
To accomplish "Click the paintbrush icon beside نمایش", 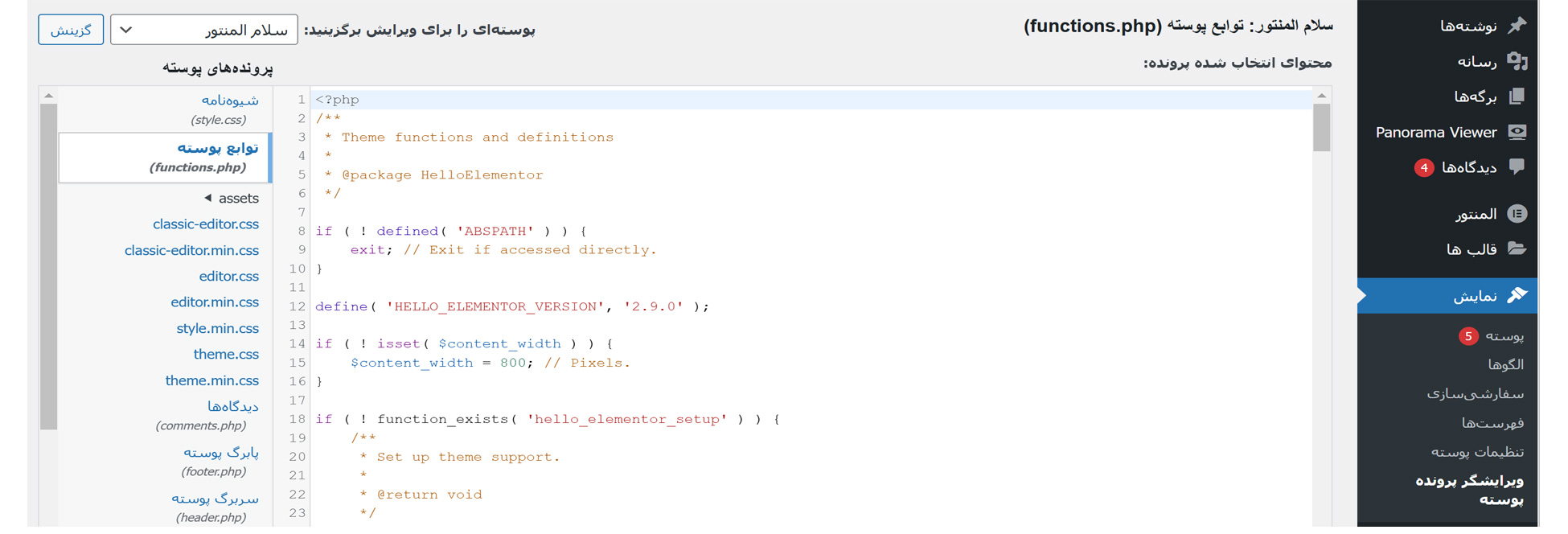I will click(1517, 295).
